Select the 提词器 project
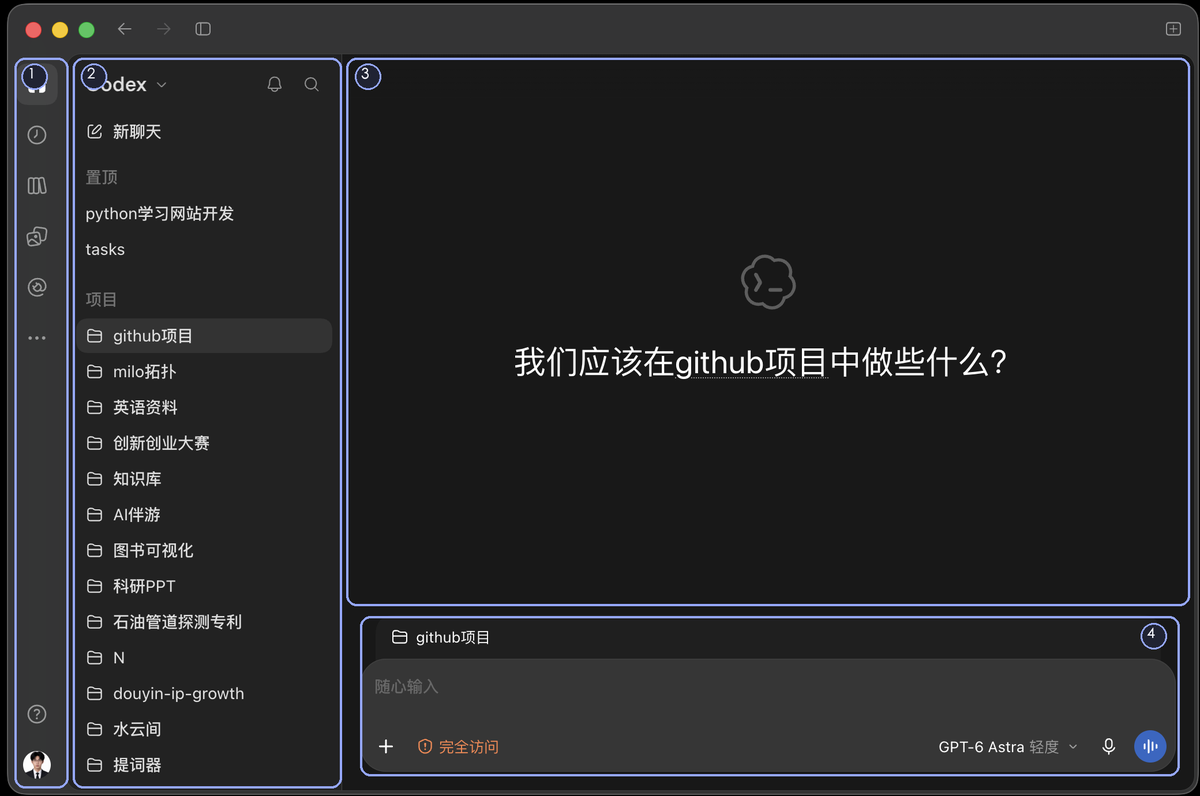Screen dimensions: 1200x796 pos(204,765)
